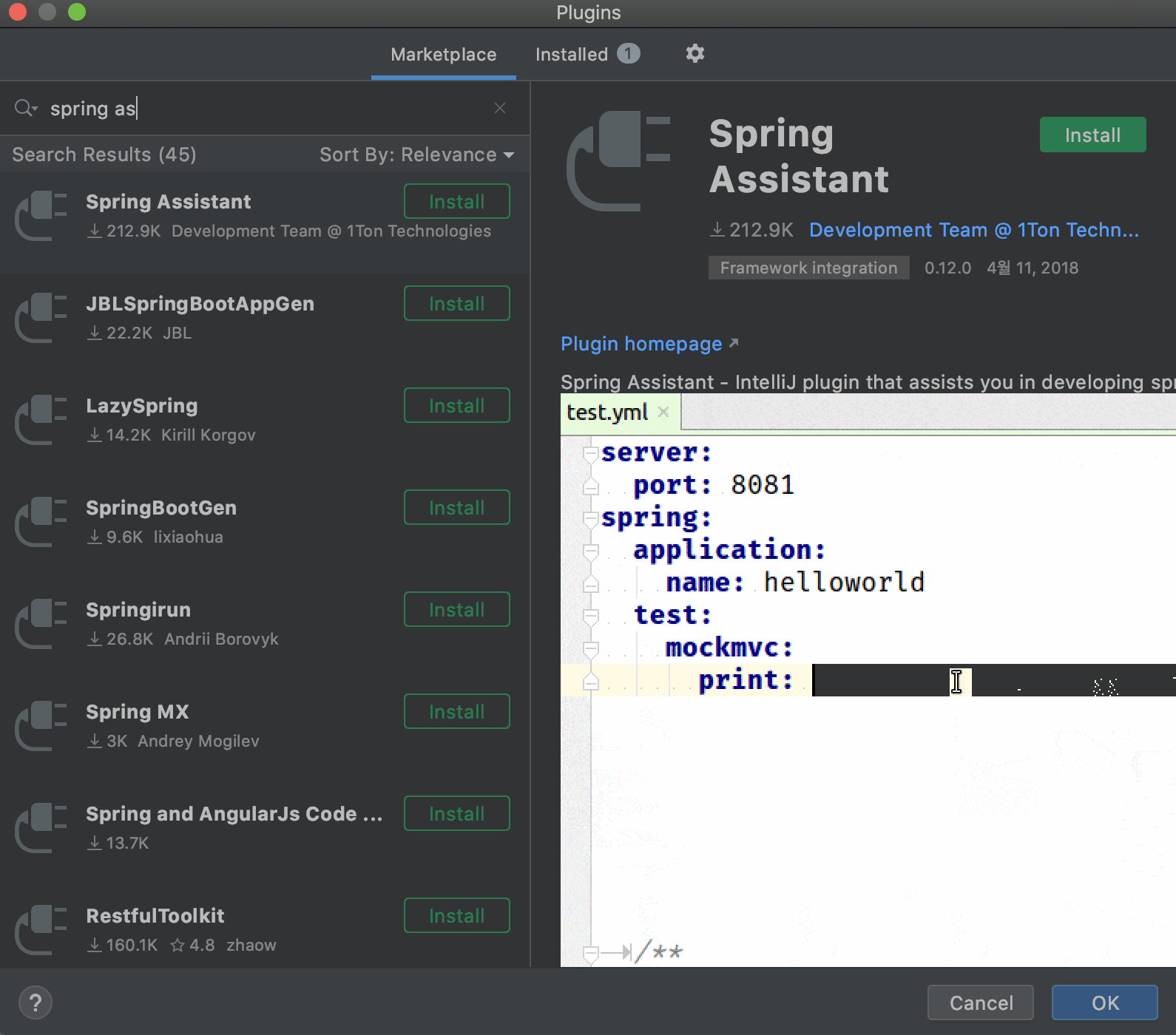
Task: Click the Spring and AngularJs Code plugin icon
Action: click(x=41, y=828)
